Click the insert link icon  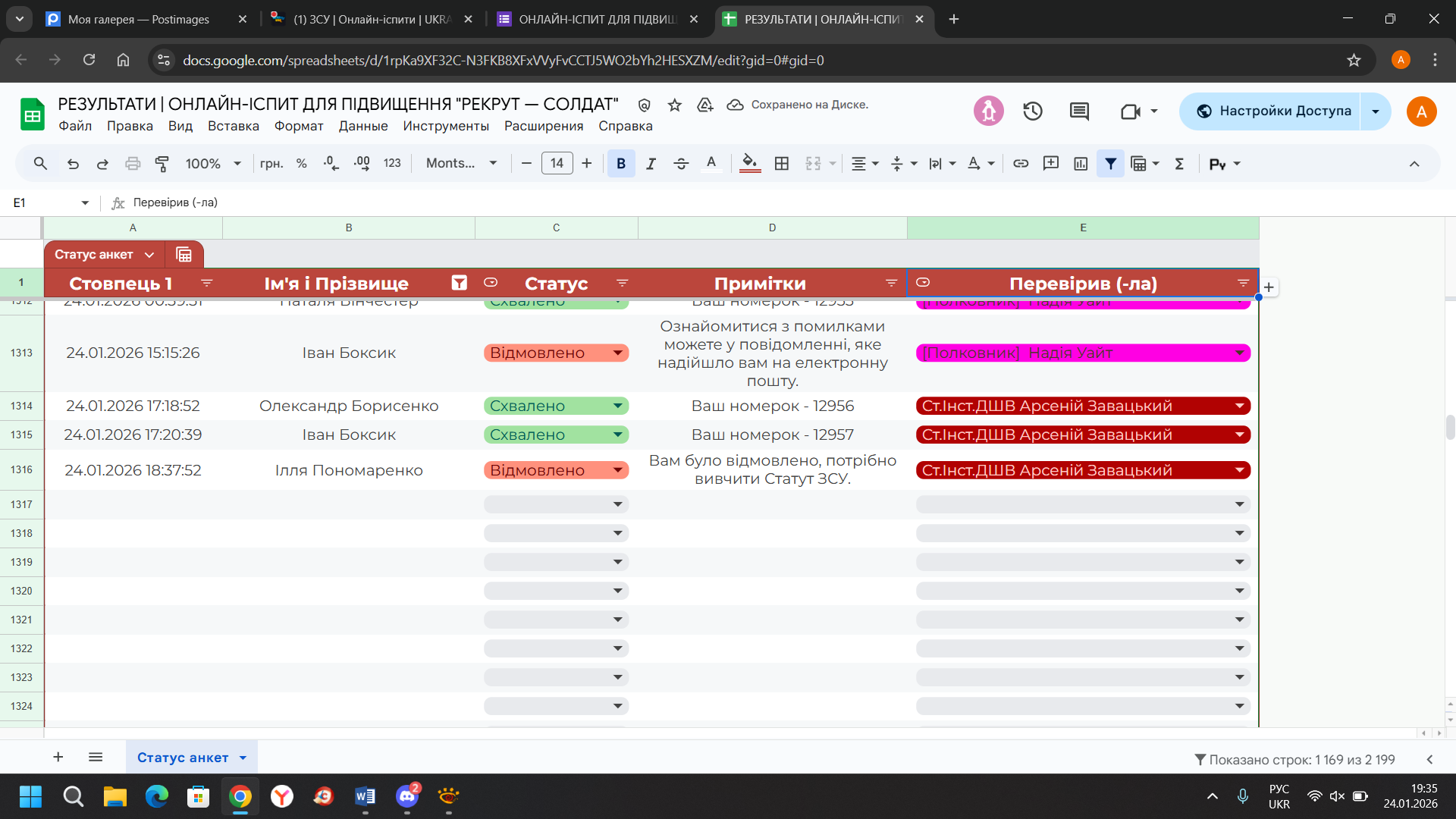[1021, 164]
